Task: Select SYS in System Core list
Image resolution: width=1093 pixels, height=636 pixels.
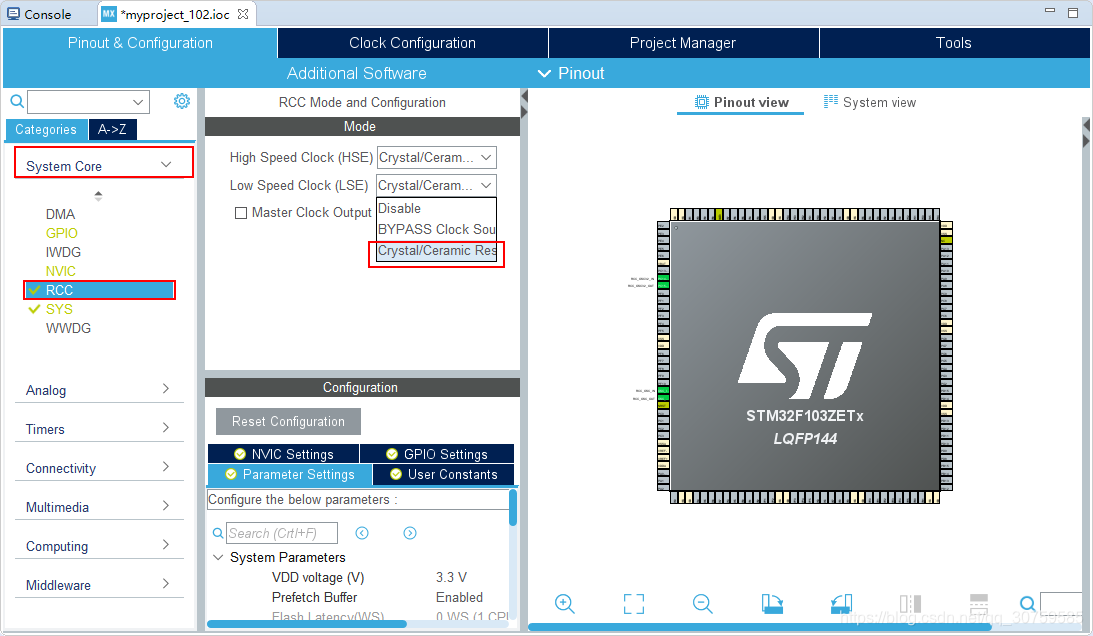Action: (x=59, y=309)
